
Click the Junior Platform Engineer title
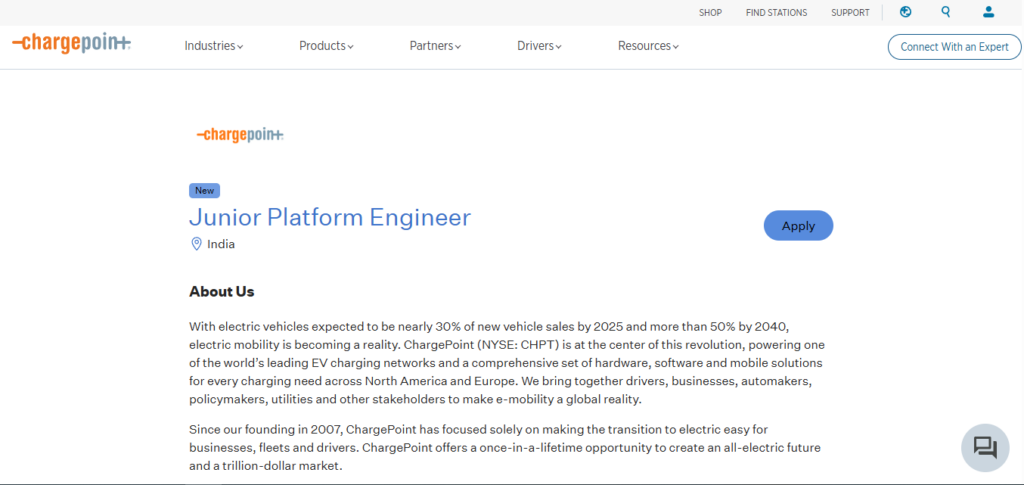click(x=330, y=217)
